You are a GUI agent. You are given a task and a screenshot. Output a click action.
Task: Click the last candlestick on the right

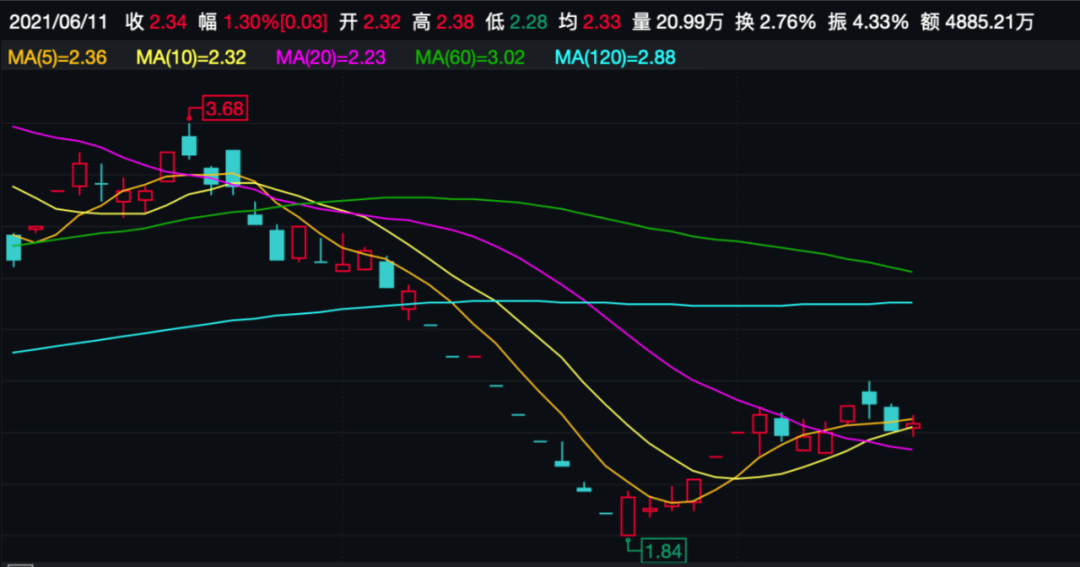[913, 425]
